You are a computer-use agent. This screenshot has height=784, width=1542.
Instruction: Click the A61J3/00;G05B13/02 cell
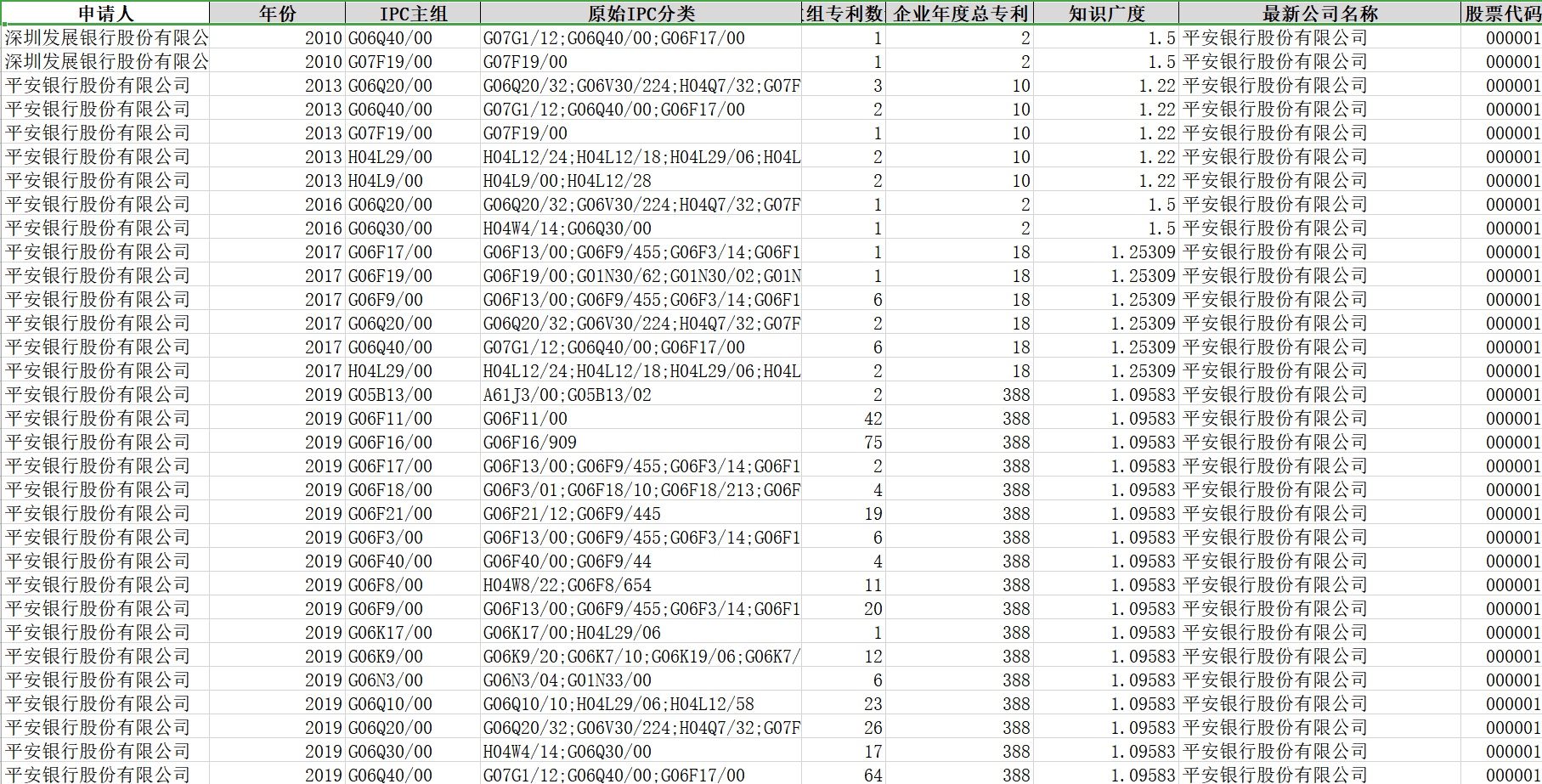click(x=568, y=395)
